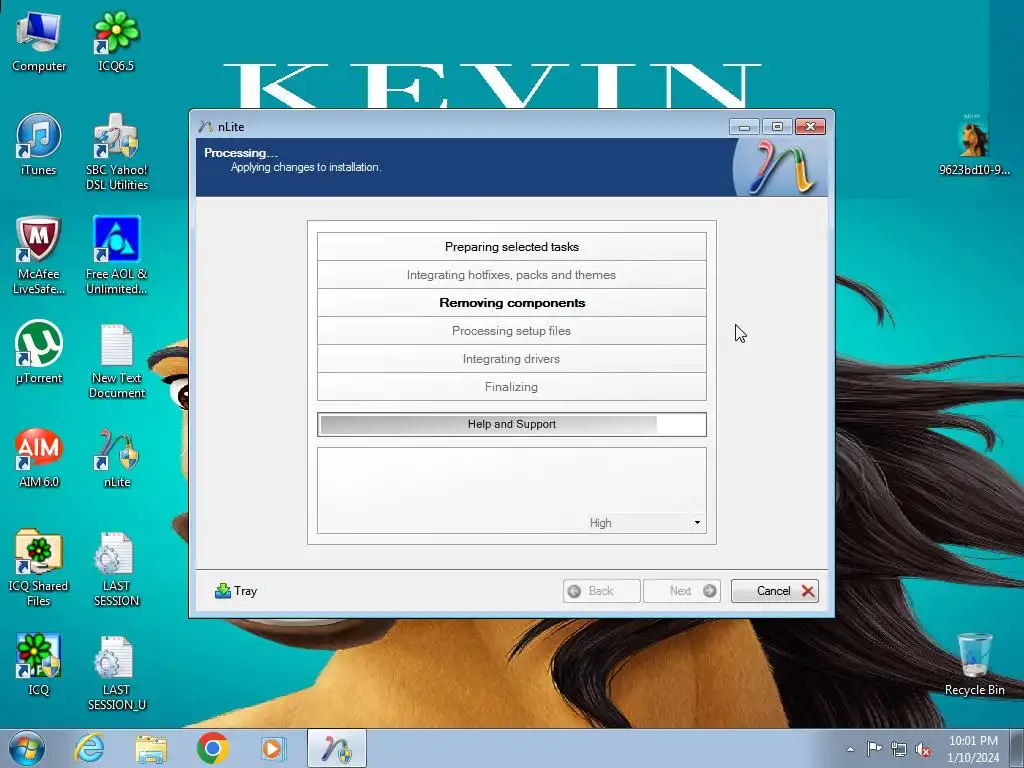Select the ICQ6.5 desktop shortcut
This screenshot has width=1024, height=768.
coord(116,42)
